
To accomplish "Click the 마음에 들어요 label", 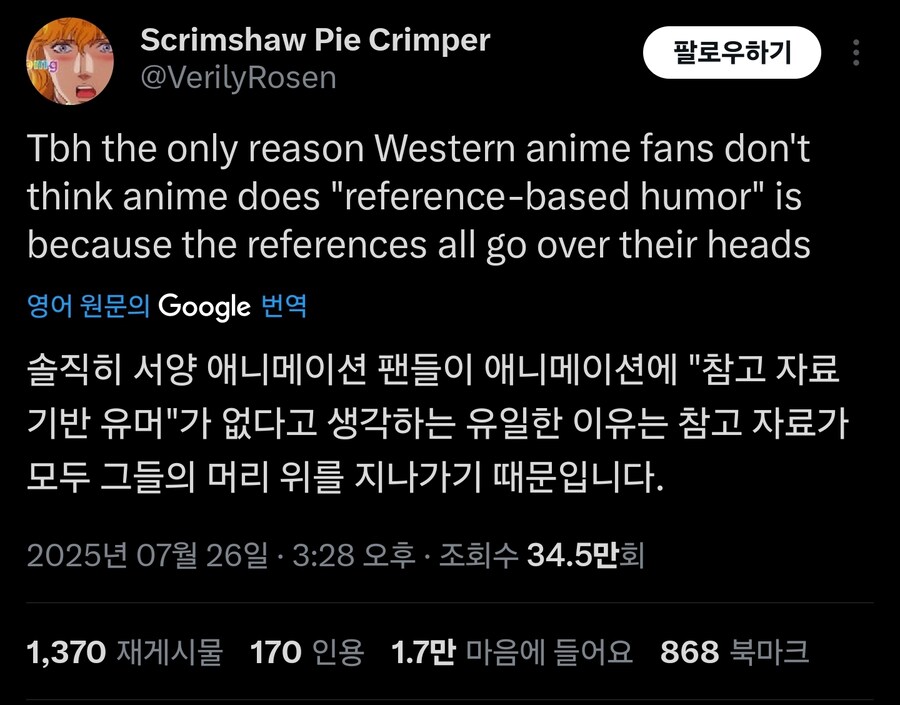I will coord(549,652).
